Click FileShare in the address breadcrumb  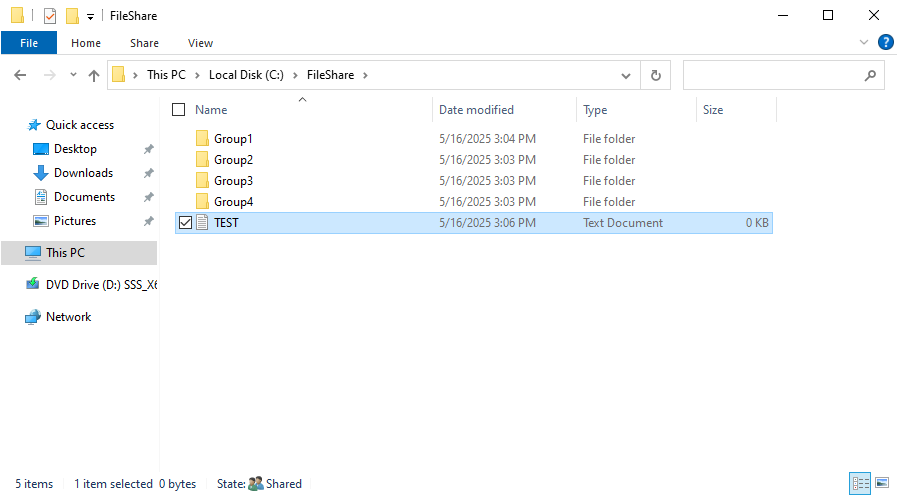click(330, 75)
